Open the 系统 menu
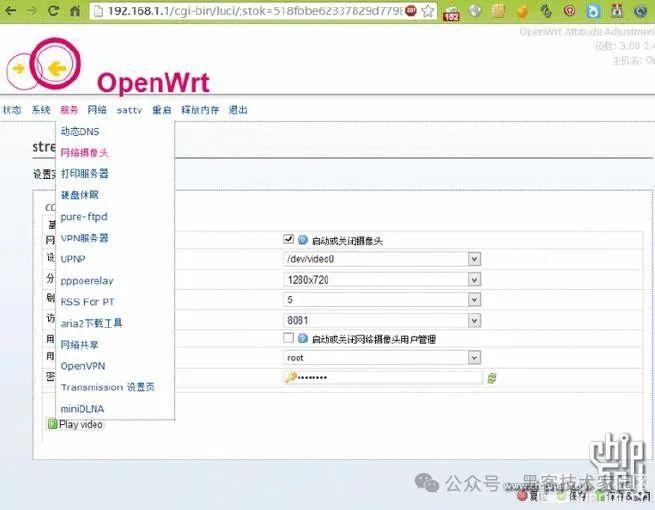Screen dimensions: 655x510 [41, 110]
